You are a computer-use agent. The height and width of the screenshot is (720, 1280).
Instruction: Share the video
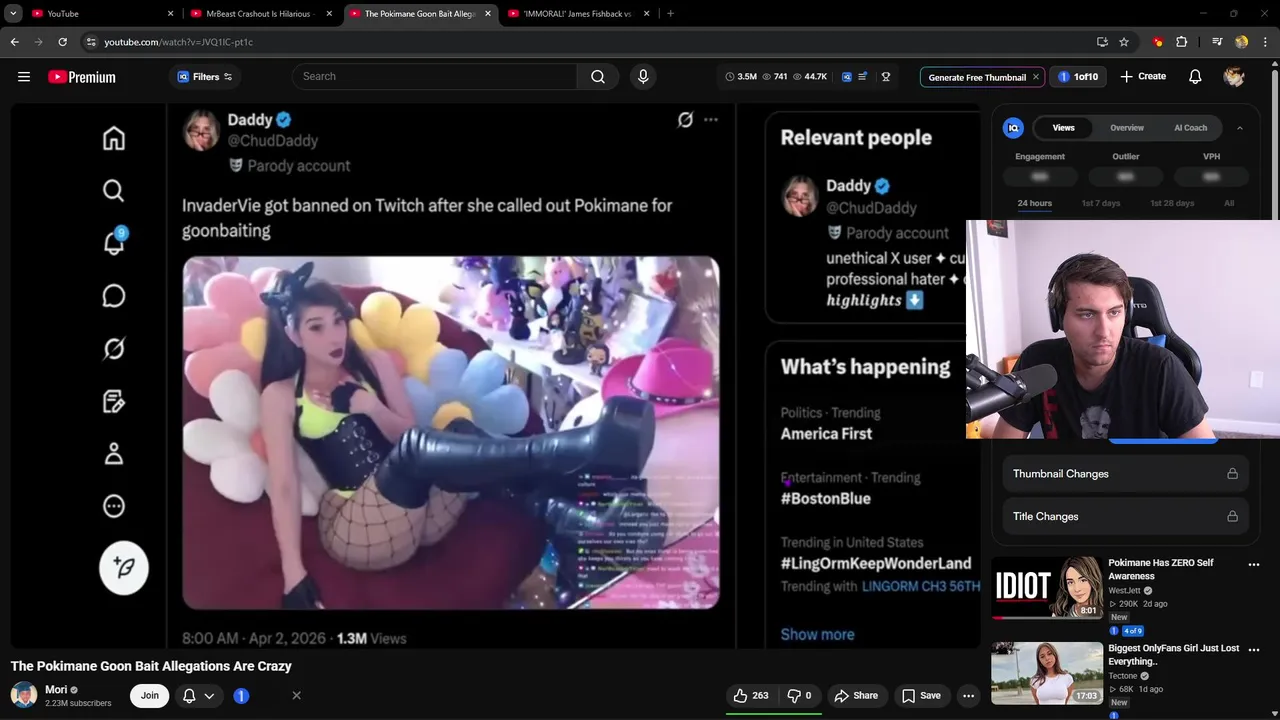(856, 696)
